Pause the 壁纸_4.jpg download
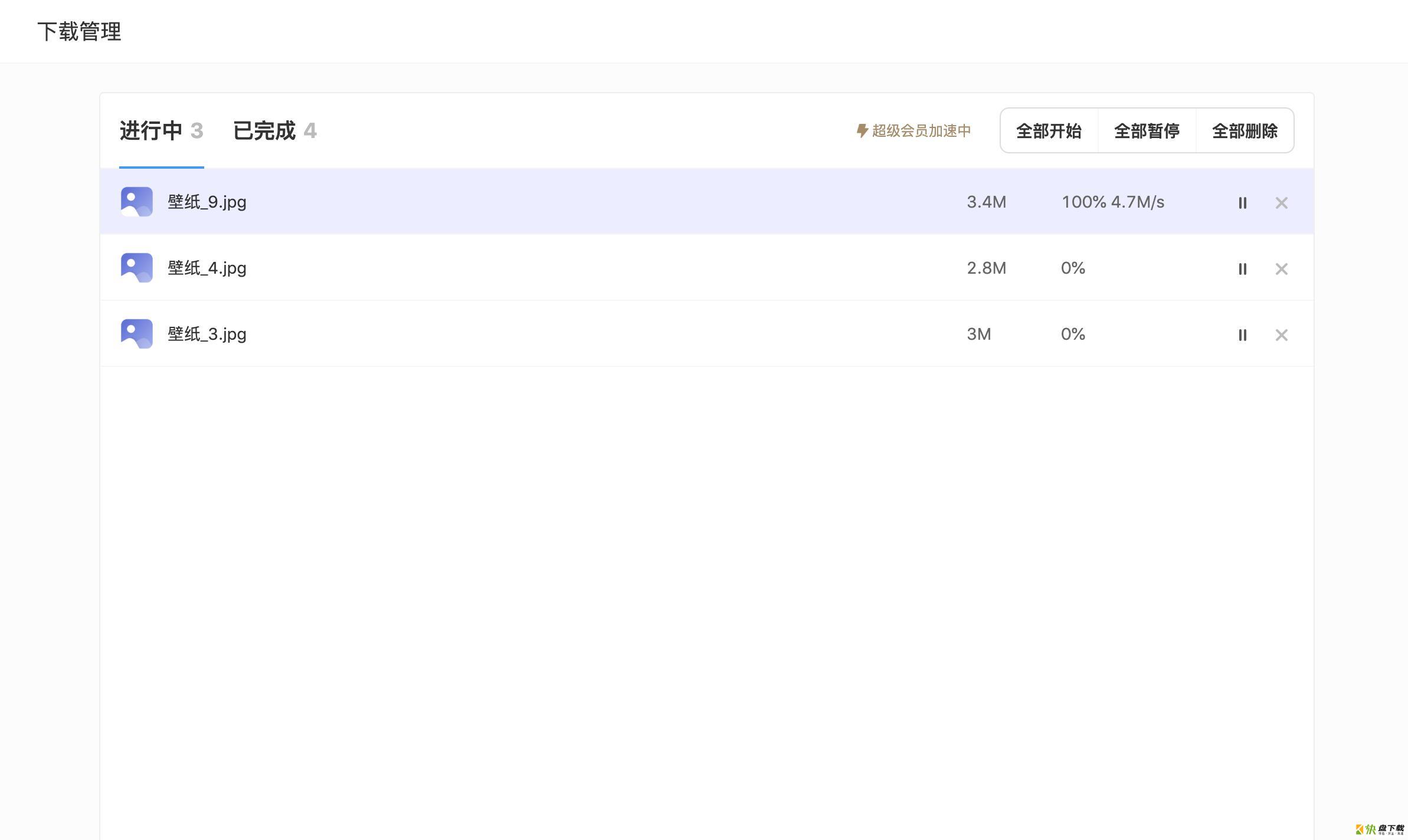The height and width of the screenshot is (840, 1408). point(1242,268)
